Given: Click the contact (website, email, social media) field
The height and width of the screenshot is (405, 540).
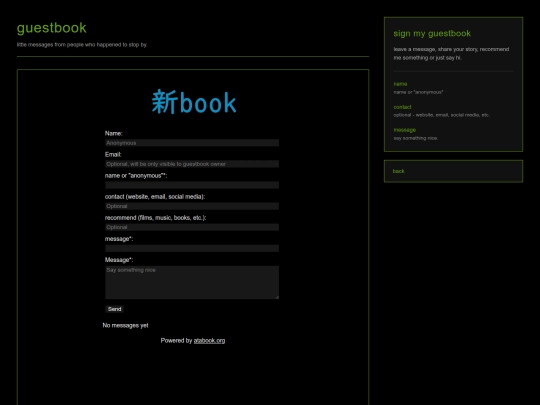Looking at the screenshot, I should coord(192,206).
